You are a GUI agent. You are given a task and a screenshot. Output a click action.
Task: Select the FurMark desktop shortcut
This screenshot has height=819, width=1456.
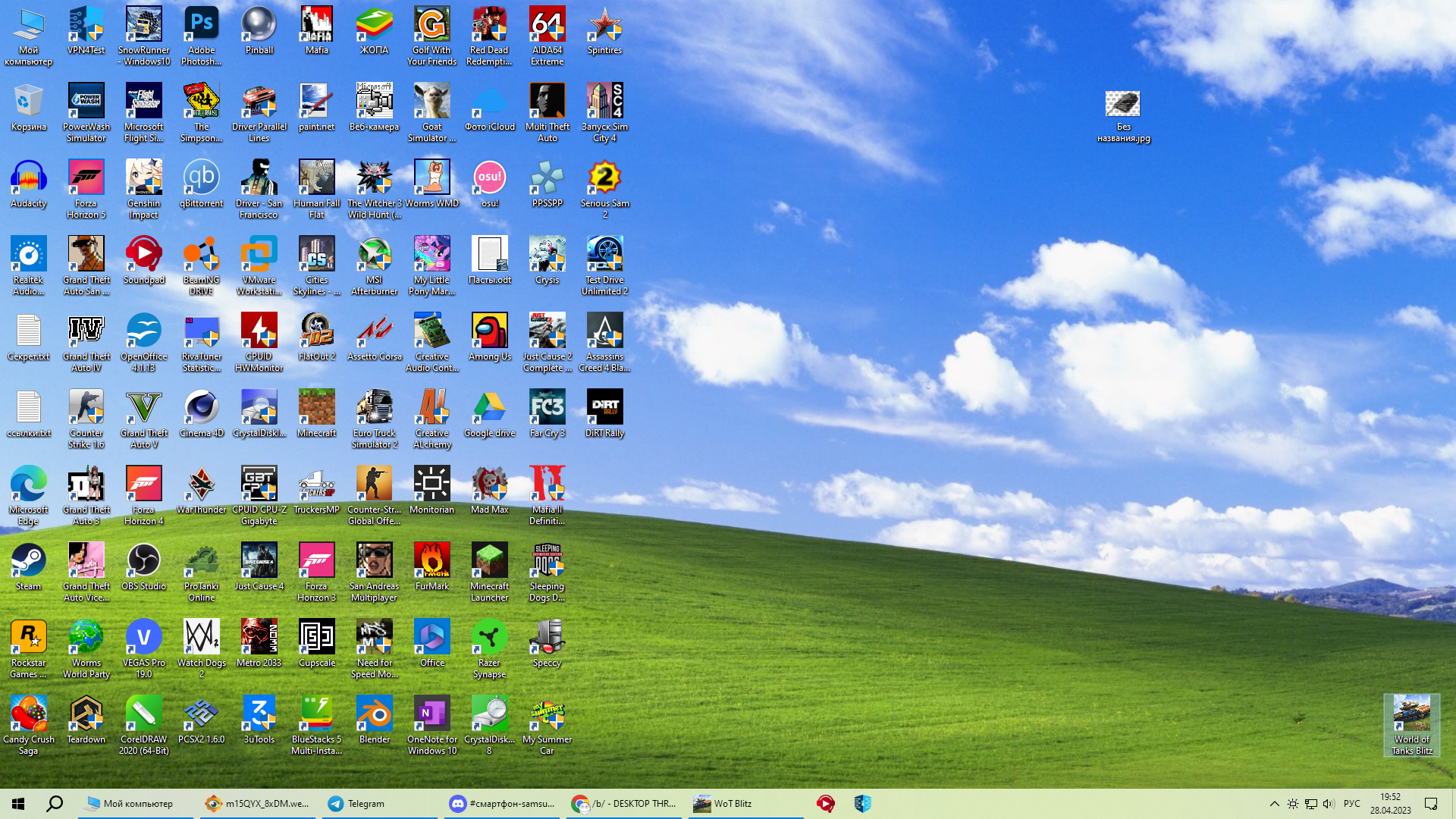coord(432,566)
